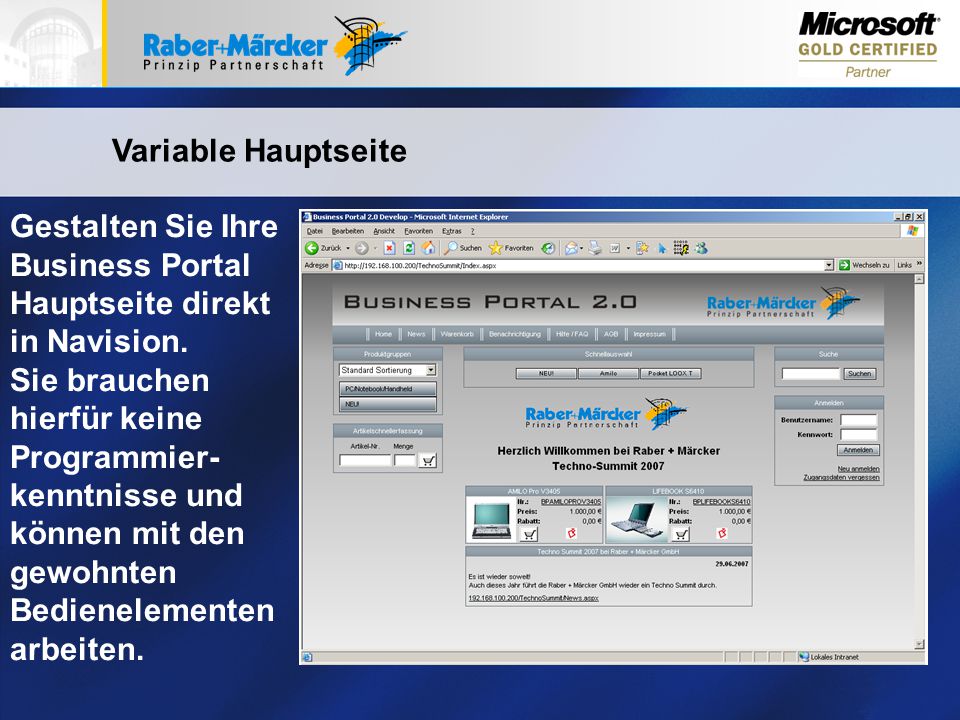Click the blue pointer arrow toolbar icon
Screen dimensions: 960x720
coord(662,248)
